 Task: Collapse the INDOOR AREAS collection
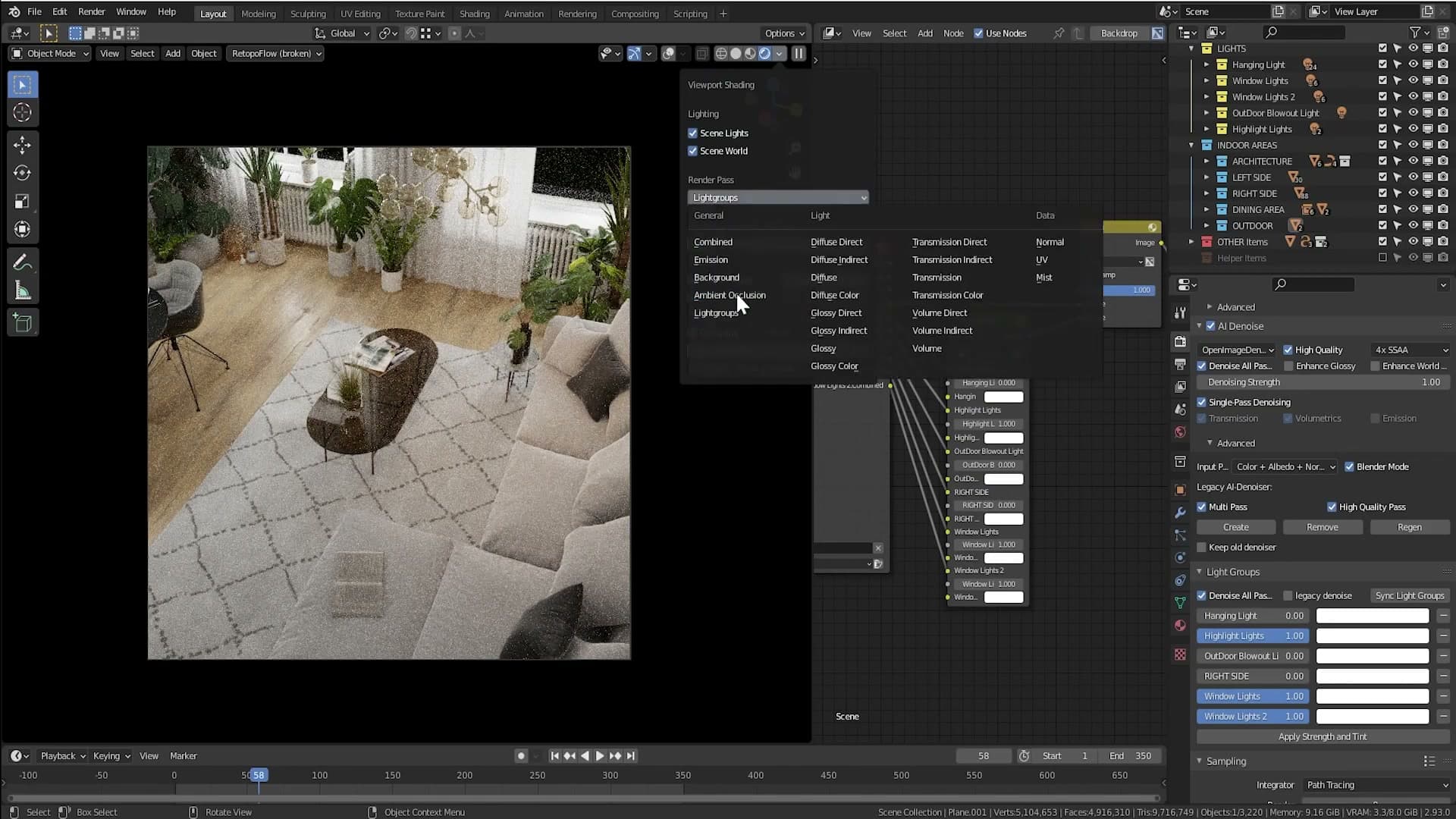[x=1191, y=145]
